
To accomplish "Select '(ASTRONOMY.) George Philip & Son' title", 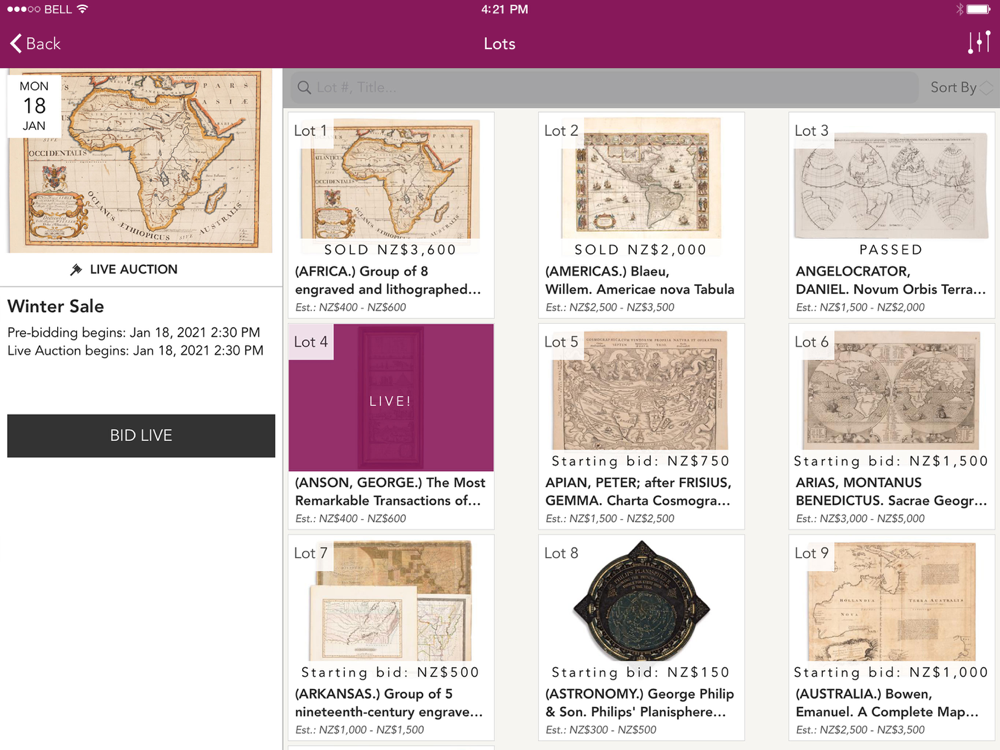I will [x=640, y=703].
